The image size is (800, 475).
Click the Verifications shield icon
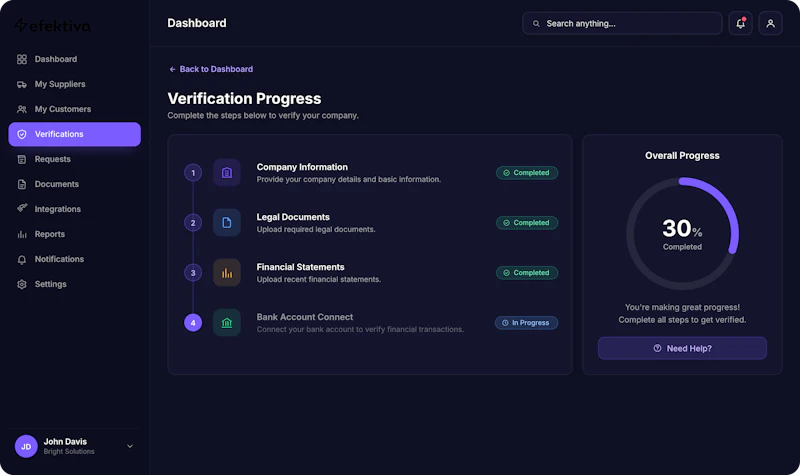coord(21,134)
